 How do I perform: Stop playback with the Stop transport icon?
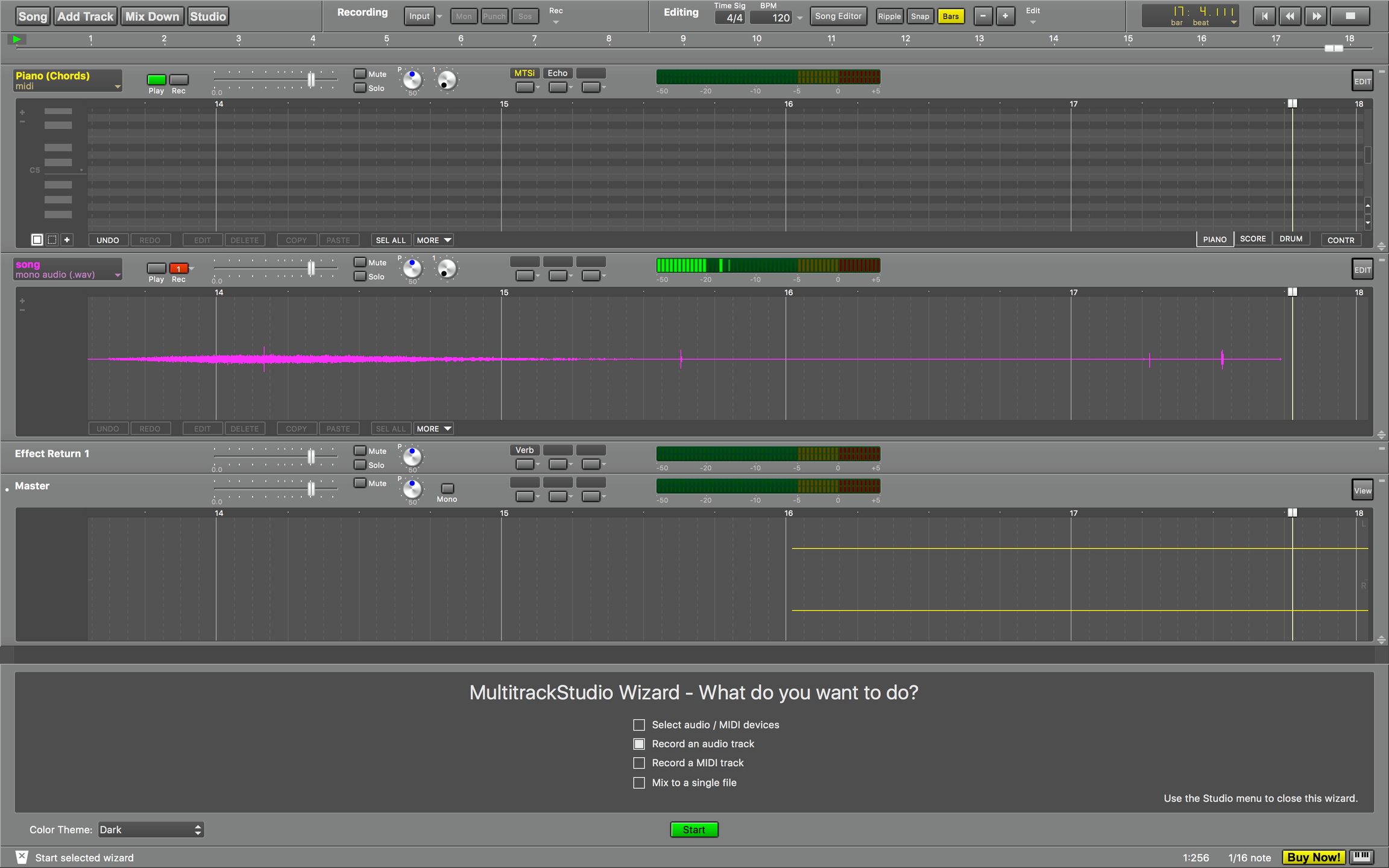[1350, 16]
